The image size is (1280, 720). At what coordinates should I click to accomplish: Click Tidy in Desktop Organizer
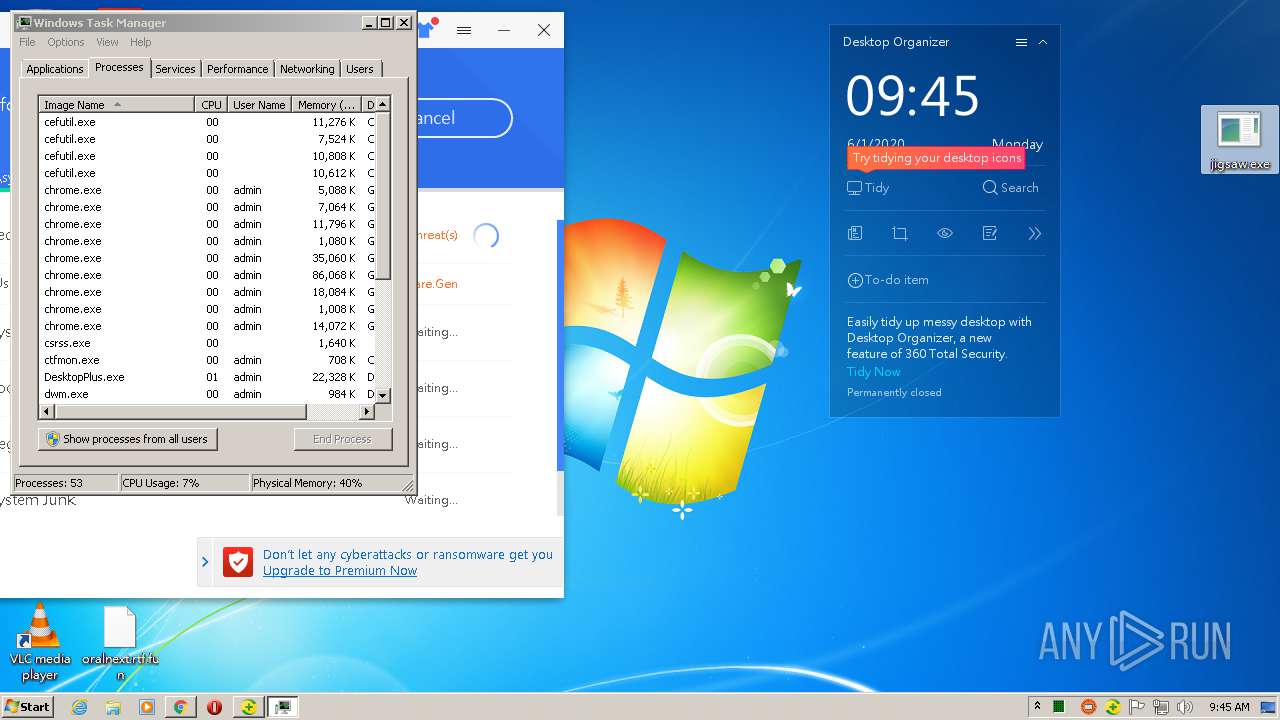tap(868, 187)
